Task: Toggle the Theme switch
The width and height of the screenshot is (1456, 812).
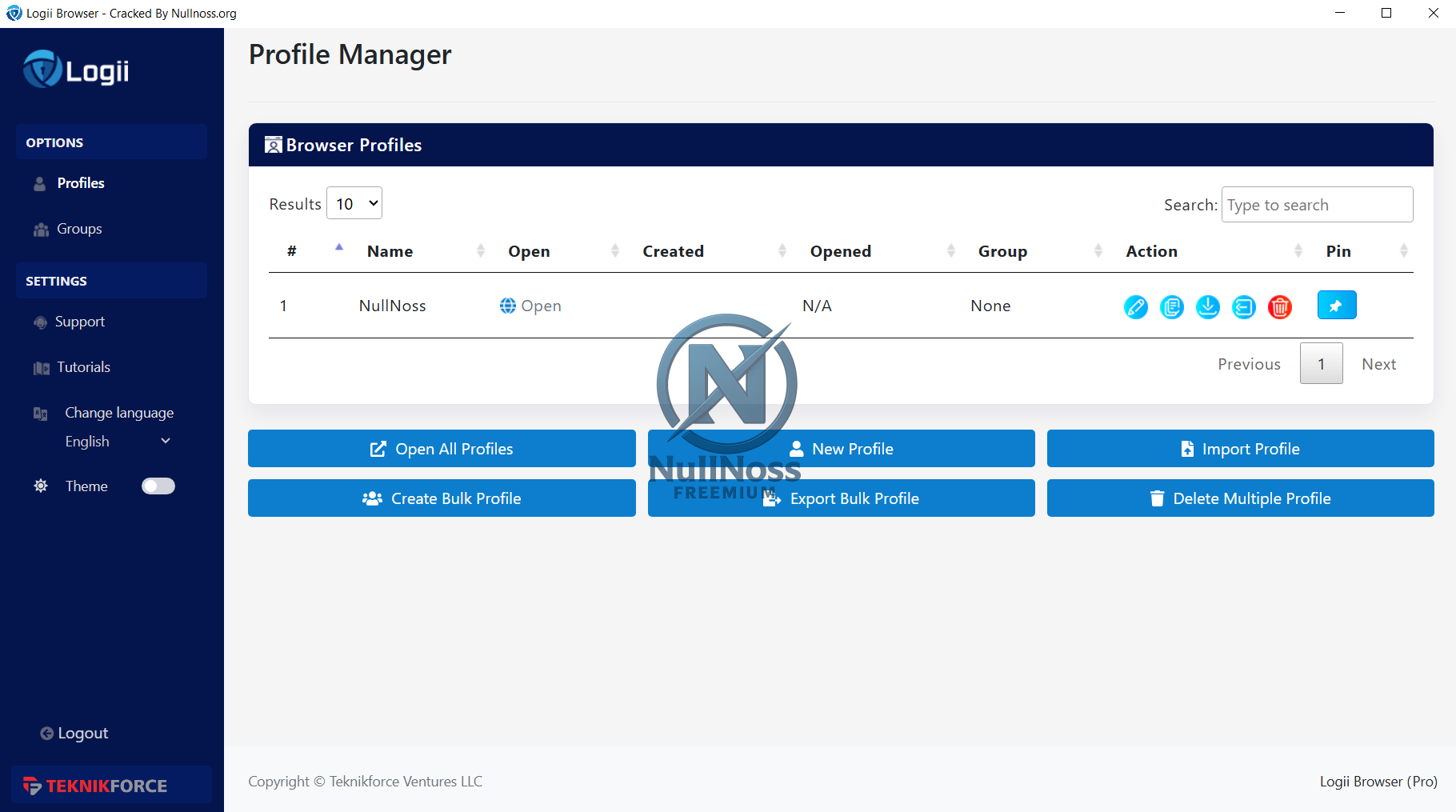Action: click(x=158, y=486)
